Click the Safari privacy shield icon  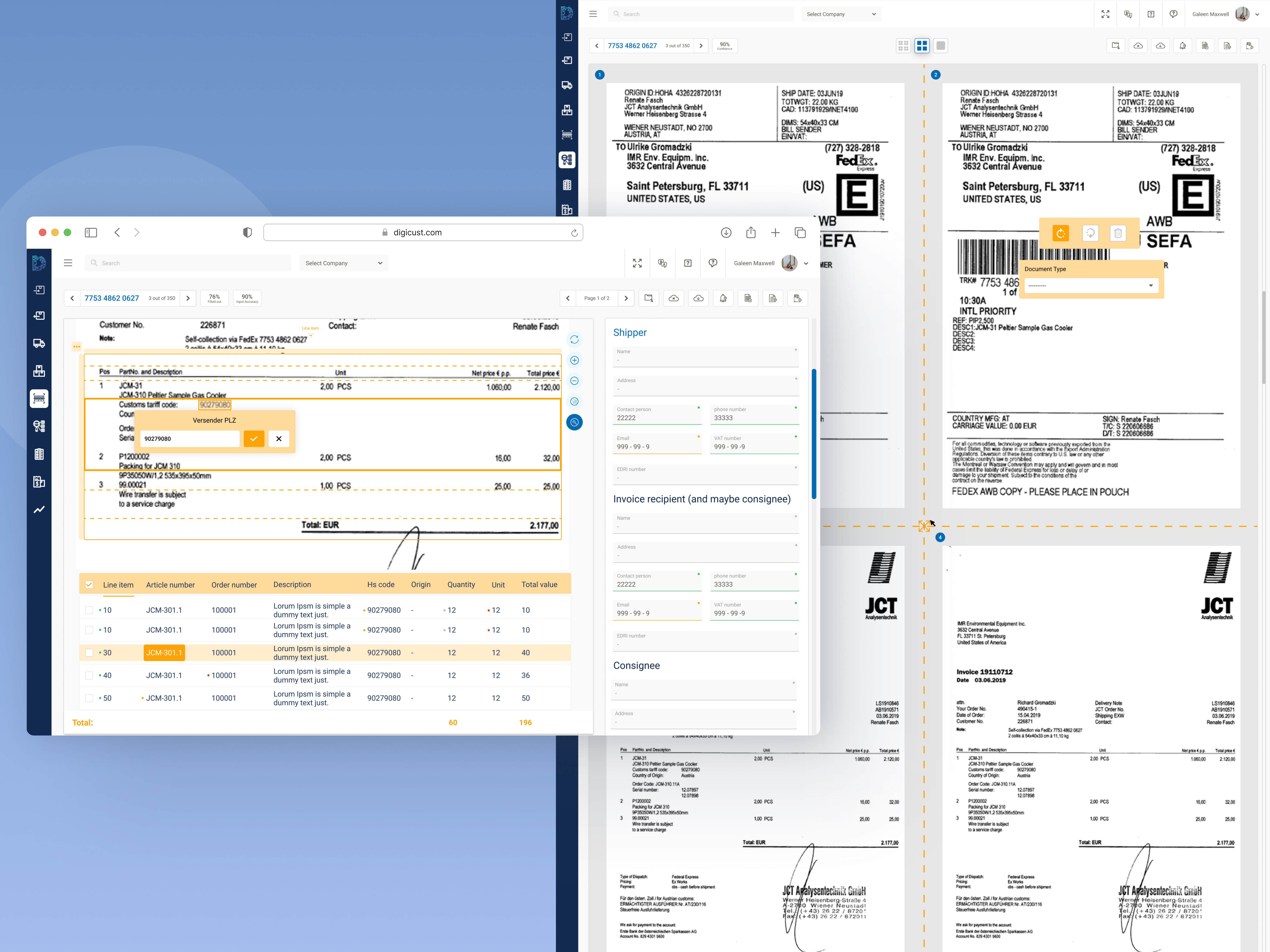click(x=247, y=232)
